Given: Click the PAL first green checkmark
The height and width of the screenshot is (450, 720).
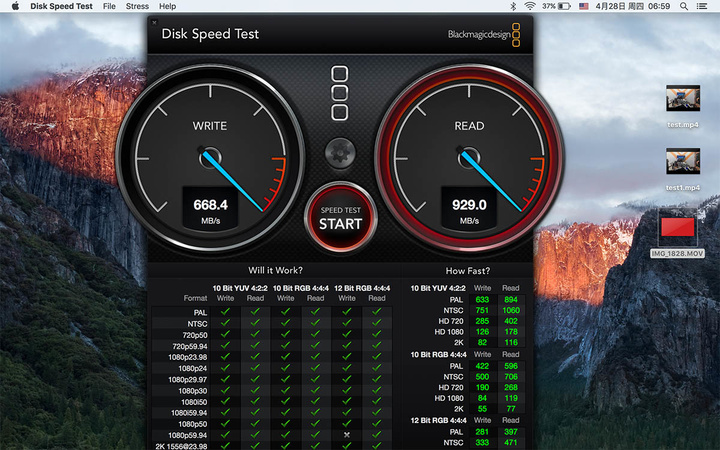Looking at the screenshot, I should click(x=225, y=312).
